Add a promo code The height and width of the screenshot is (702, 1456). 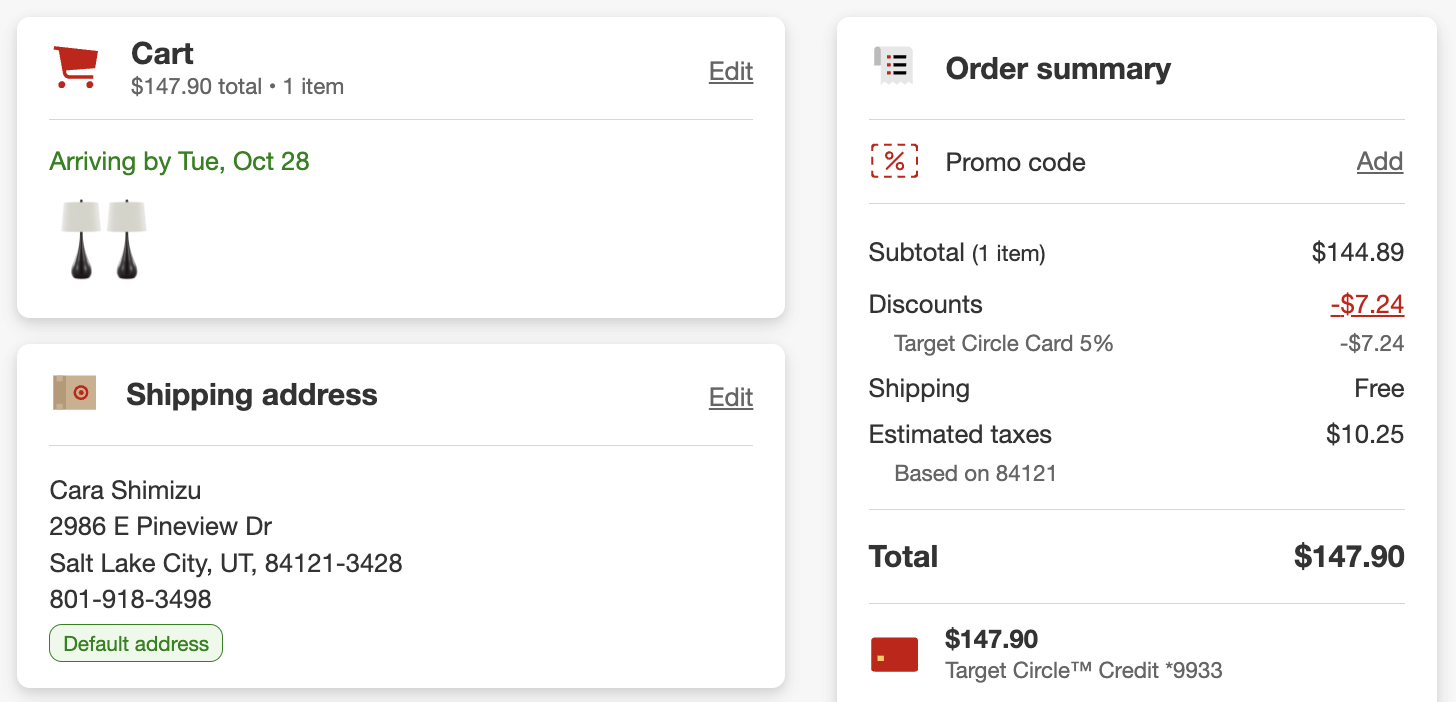[1379, 161]
